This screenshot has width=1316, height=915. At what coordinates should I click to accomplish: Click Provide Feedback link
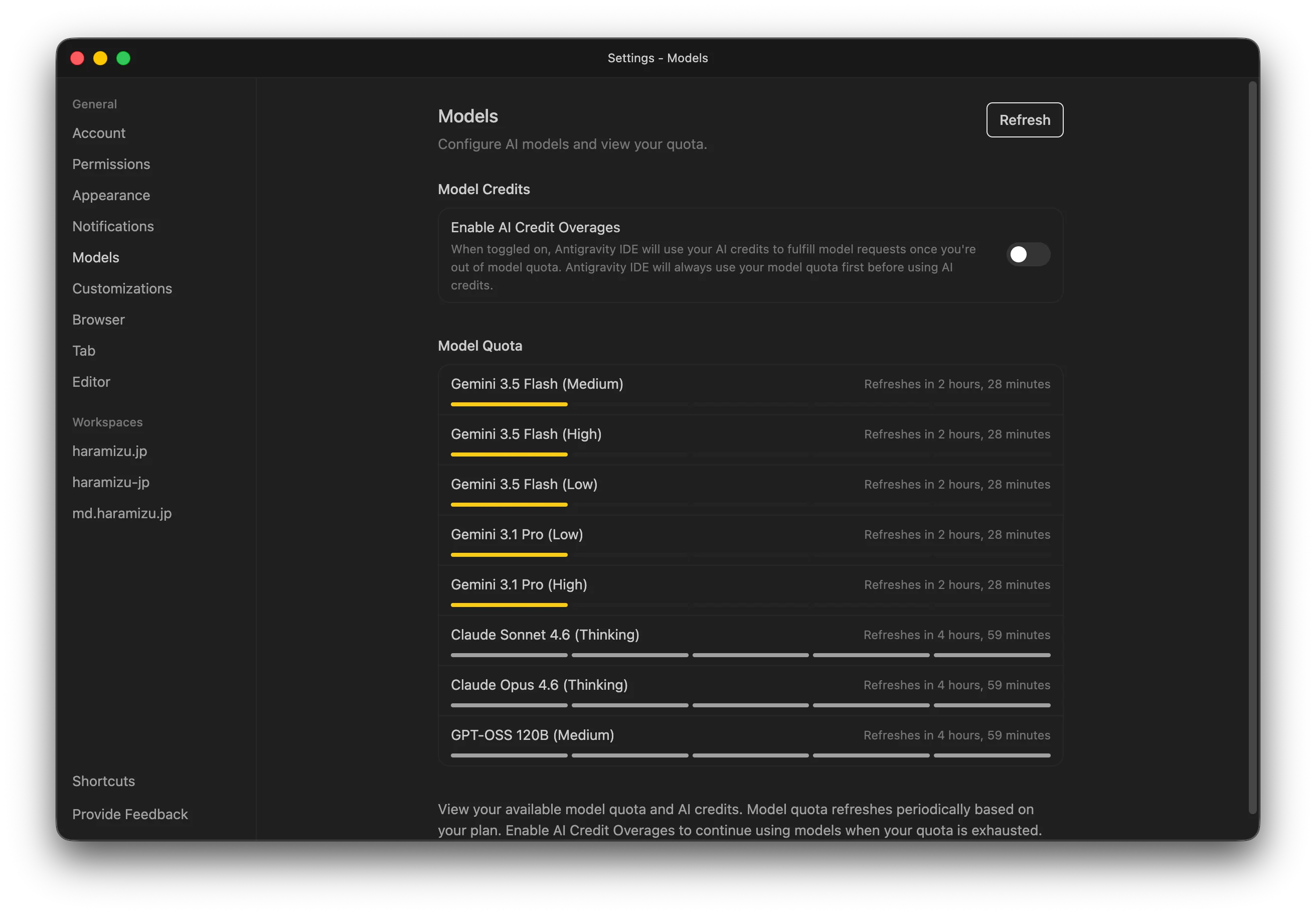click(130, 814)
